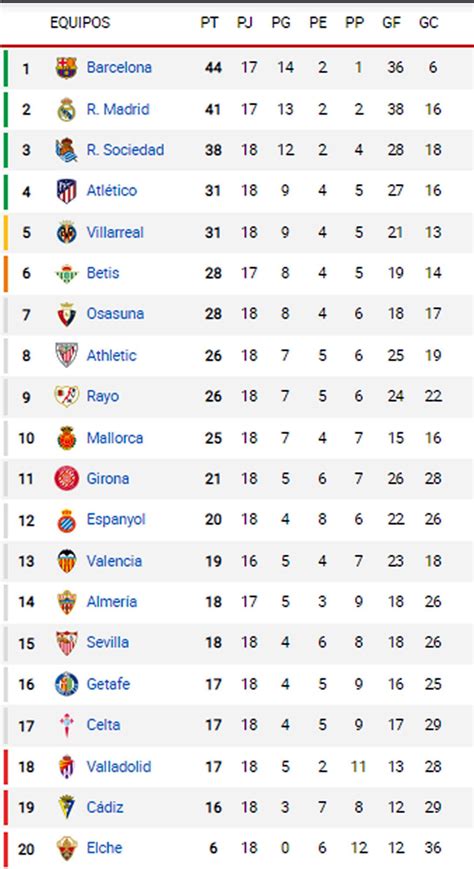The image size is (474, 869).
Task: Click the Atlético club crest
Action: (67, 191)
